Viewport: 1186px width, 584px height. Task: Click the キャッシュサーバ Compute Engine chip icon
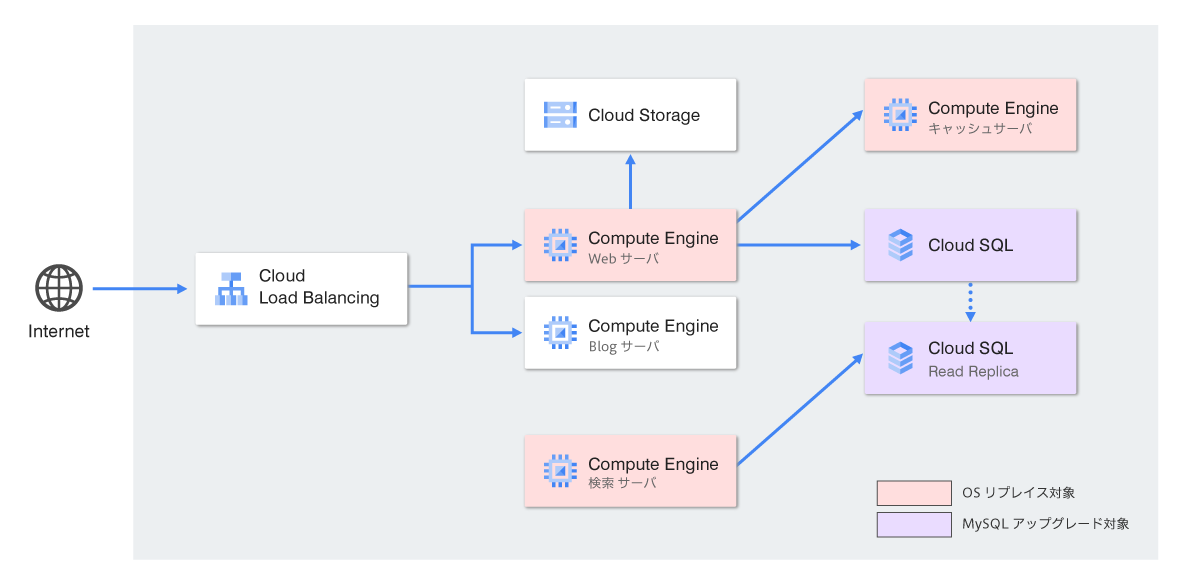pyautogui.click(x=900, y=115)
